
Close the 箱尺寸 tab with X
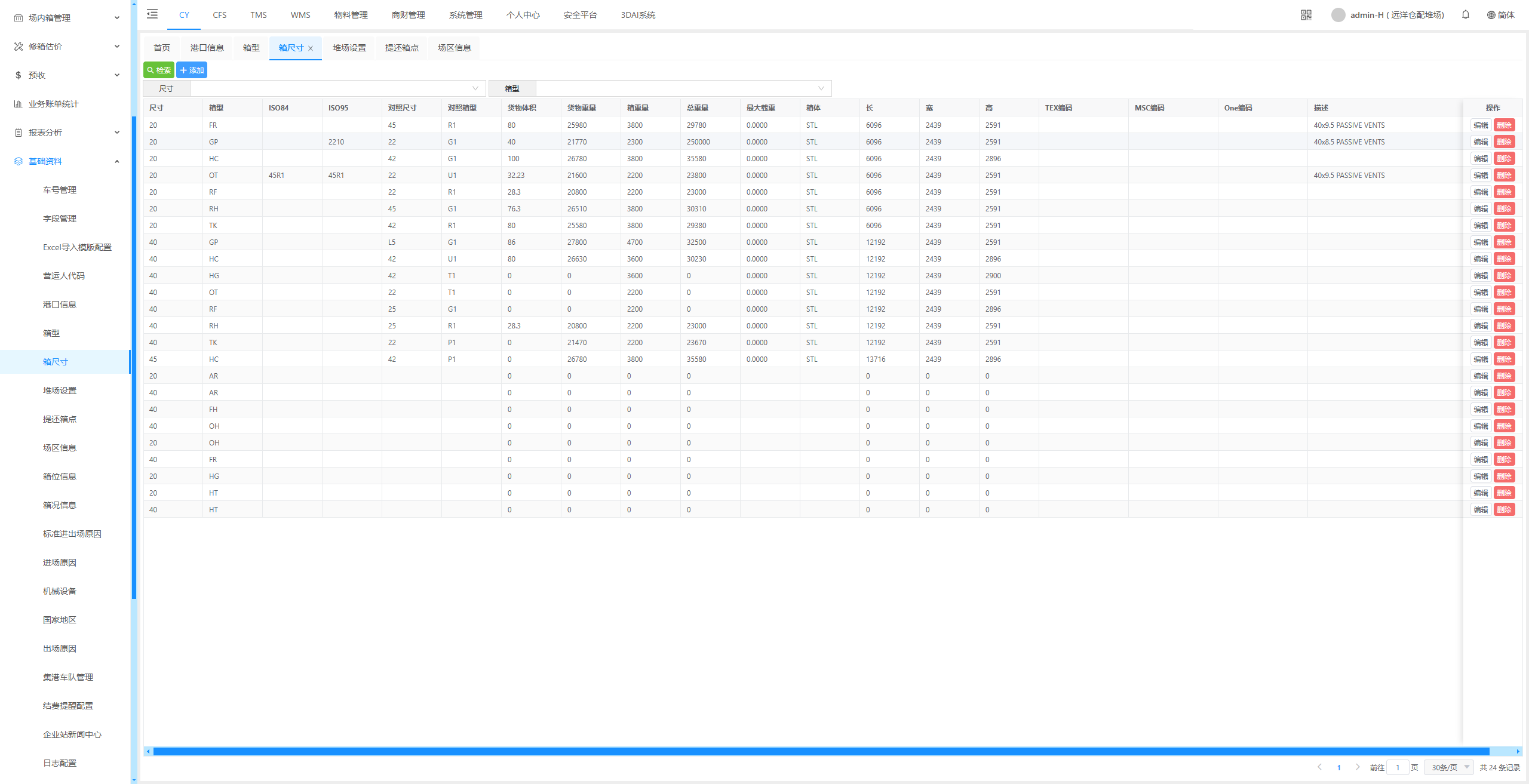(x=311, y=48)
